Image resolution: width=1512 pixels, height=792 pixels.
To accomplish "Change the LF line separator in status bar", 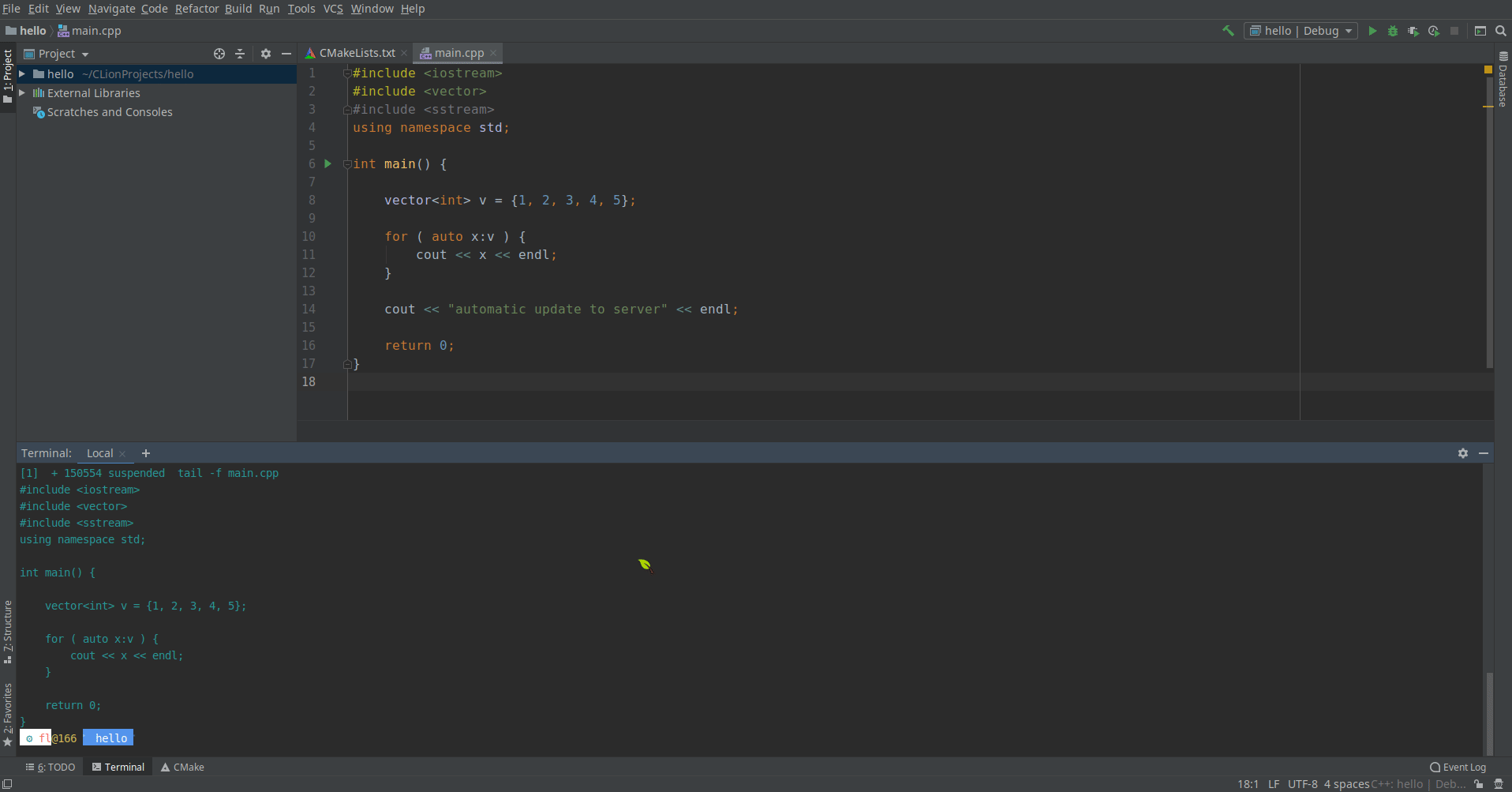I will coord(1274,784).
